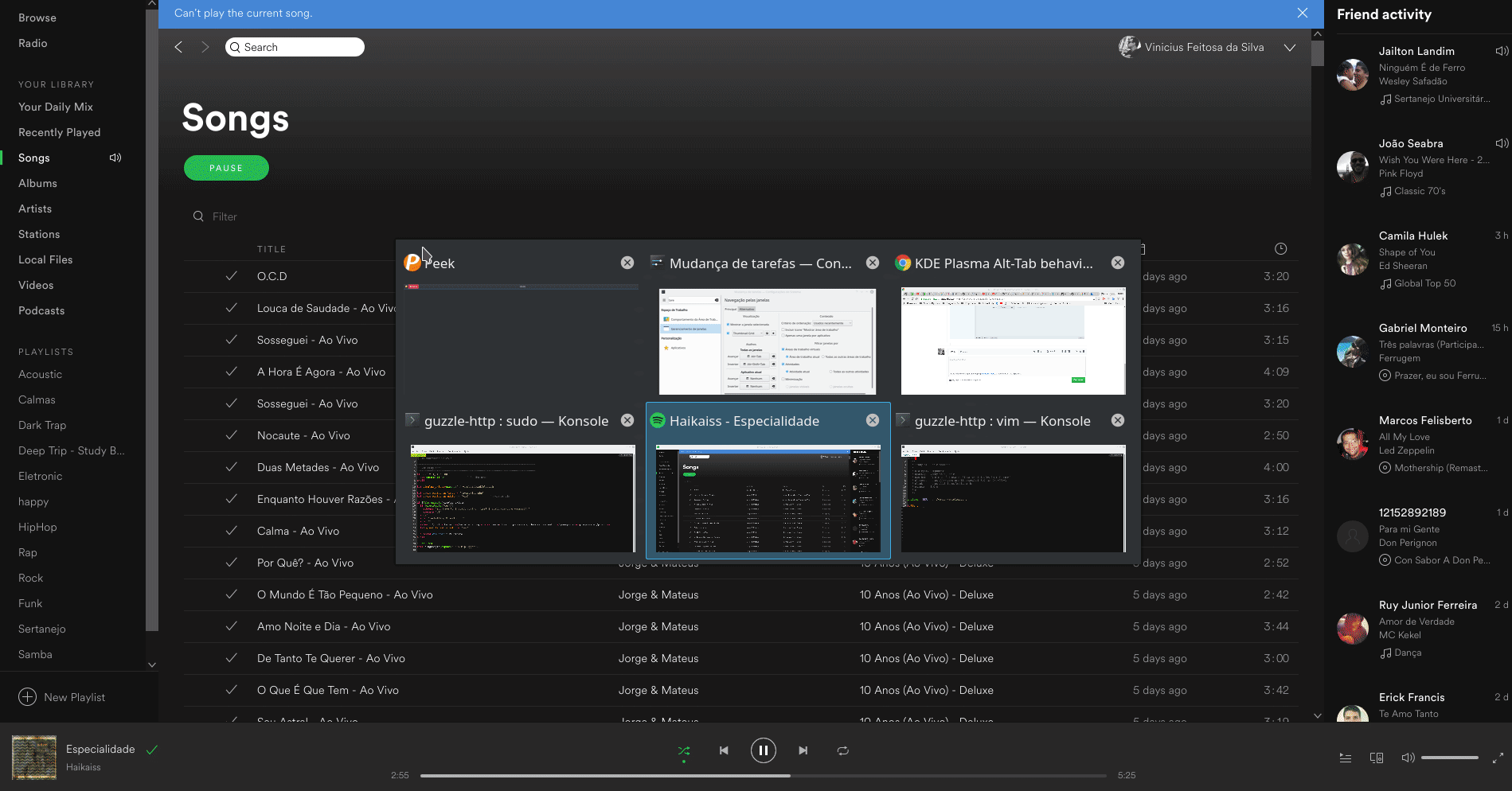The image size is (1512, 791).
Task: Toggle the saved checkmark on O.C.D
Action: point(231,276)
